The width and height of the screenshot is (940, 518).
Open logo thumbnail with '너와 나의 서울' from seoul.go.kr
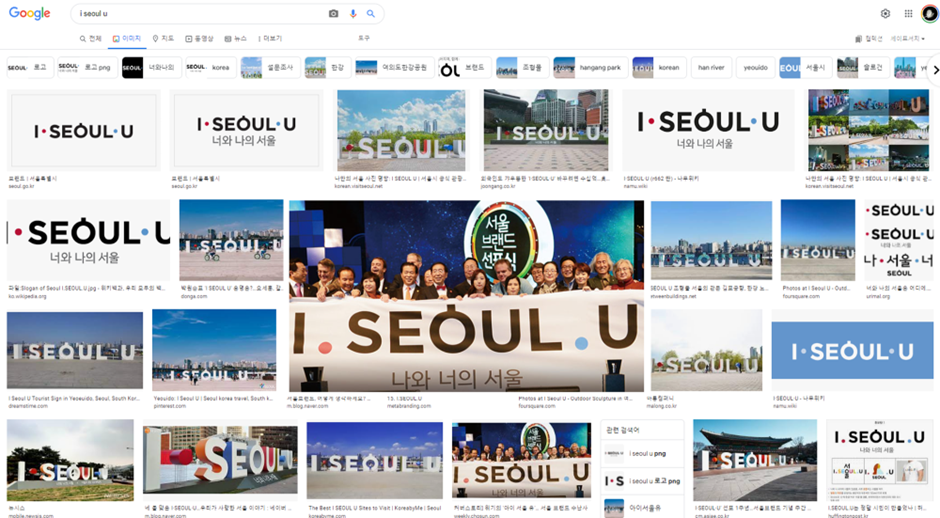coord(246,131)
